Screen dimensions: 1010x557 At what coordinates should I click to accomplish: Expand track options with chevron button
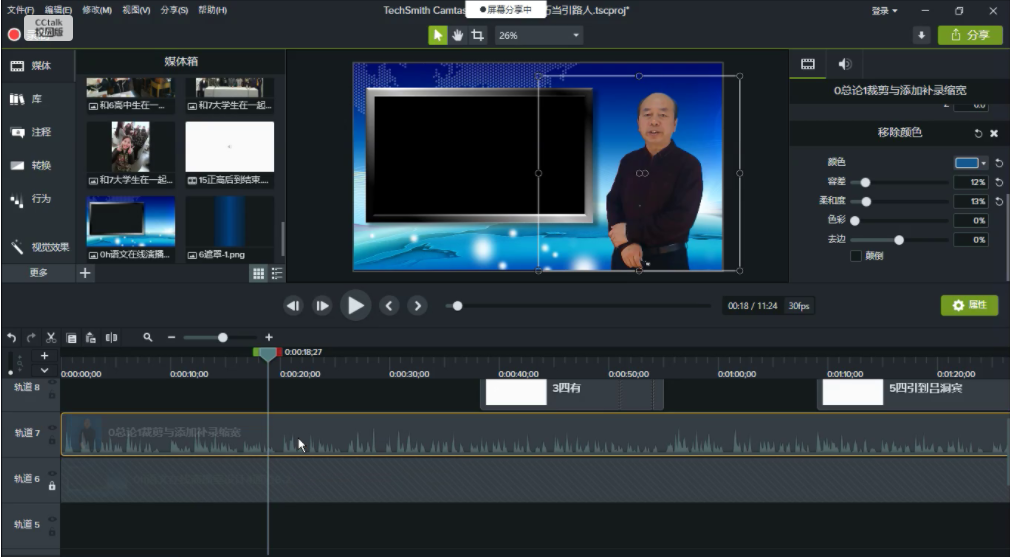point(44,370)
